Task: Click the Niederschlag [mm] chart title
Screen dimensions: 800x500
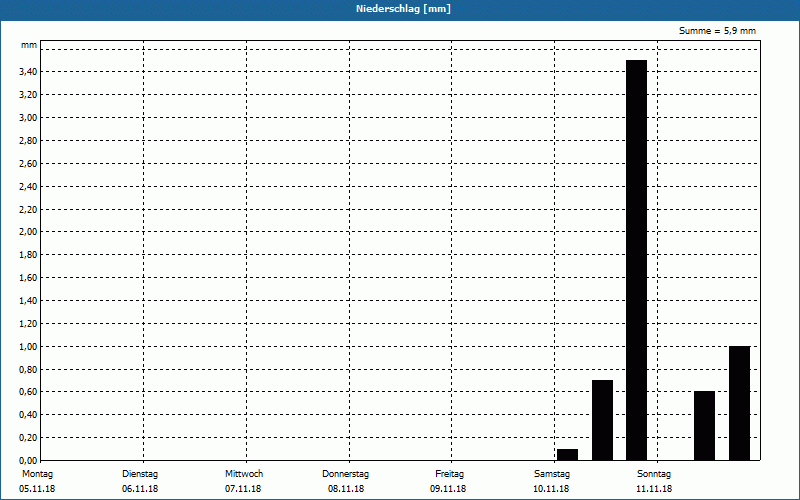Action: (403, 9)
